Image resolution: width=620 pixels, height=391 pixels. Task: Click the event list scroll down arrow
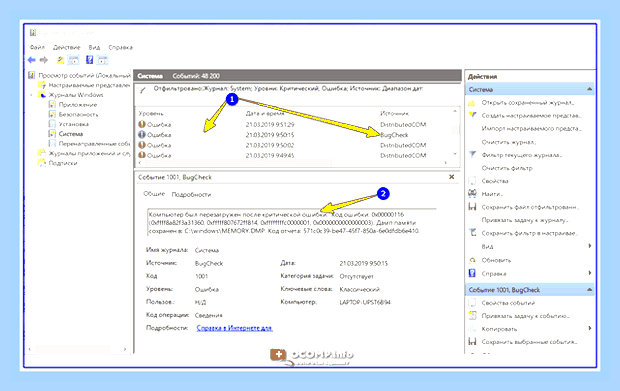pos(455,154)
